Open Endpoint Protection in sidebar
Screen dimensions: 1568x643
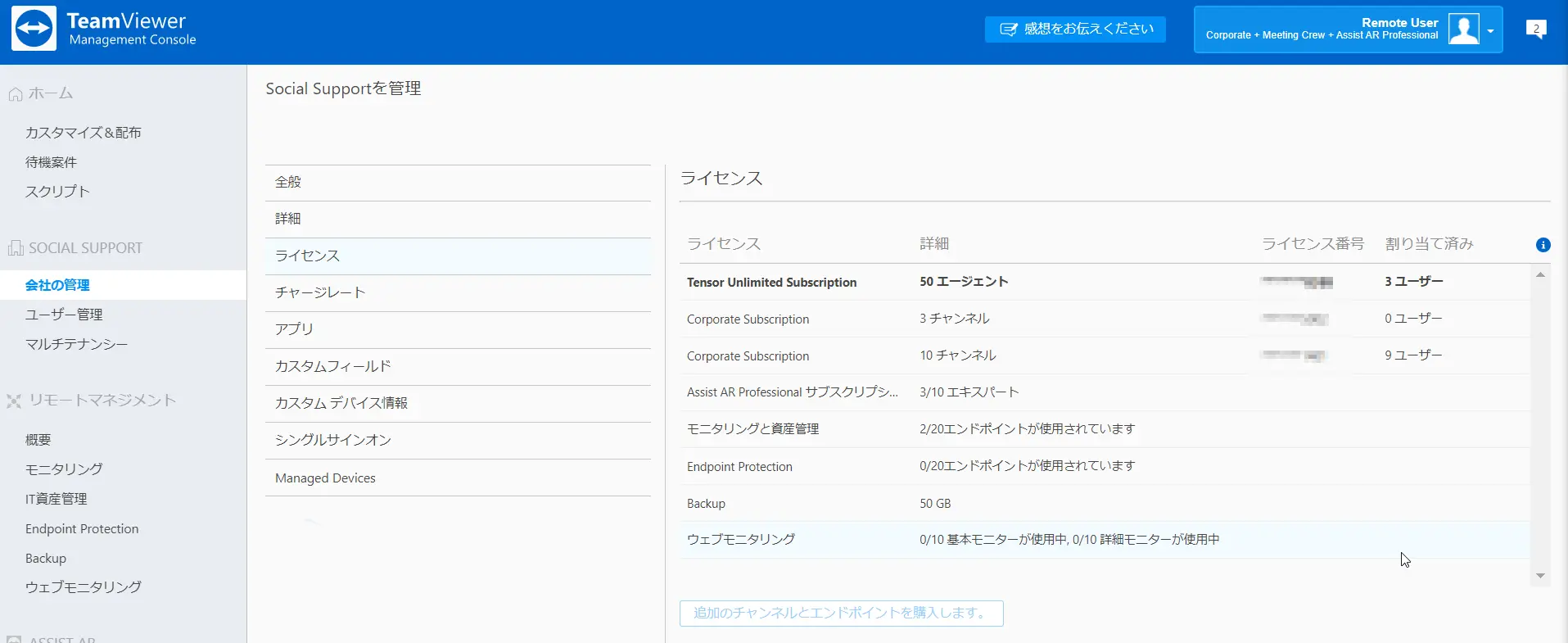(82, 529)
